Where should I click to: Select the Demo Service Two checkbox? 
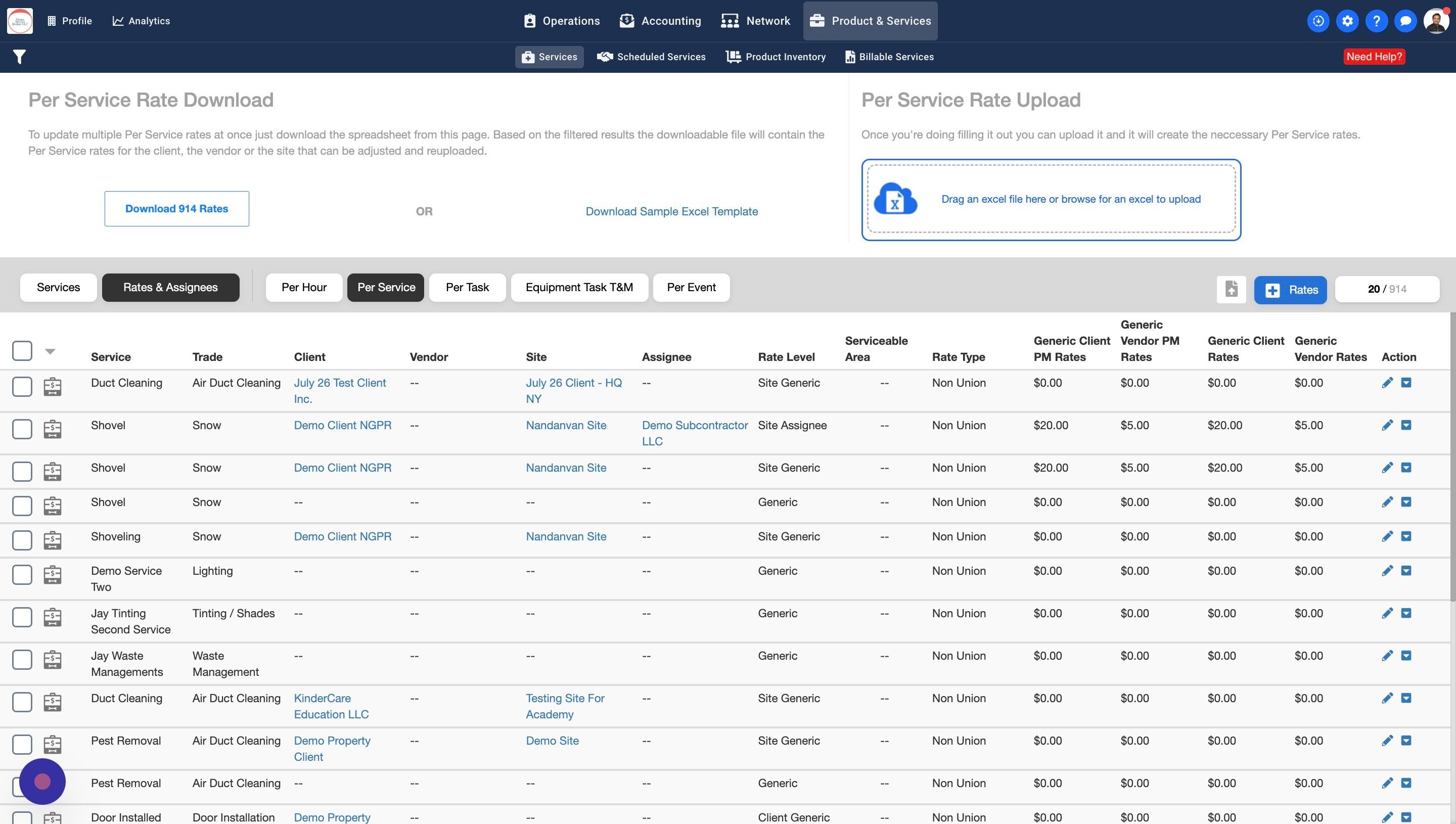(x=22, y=574)
